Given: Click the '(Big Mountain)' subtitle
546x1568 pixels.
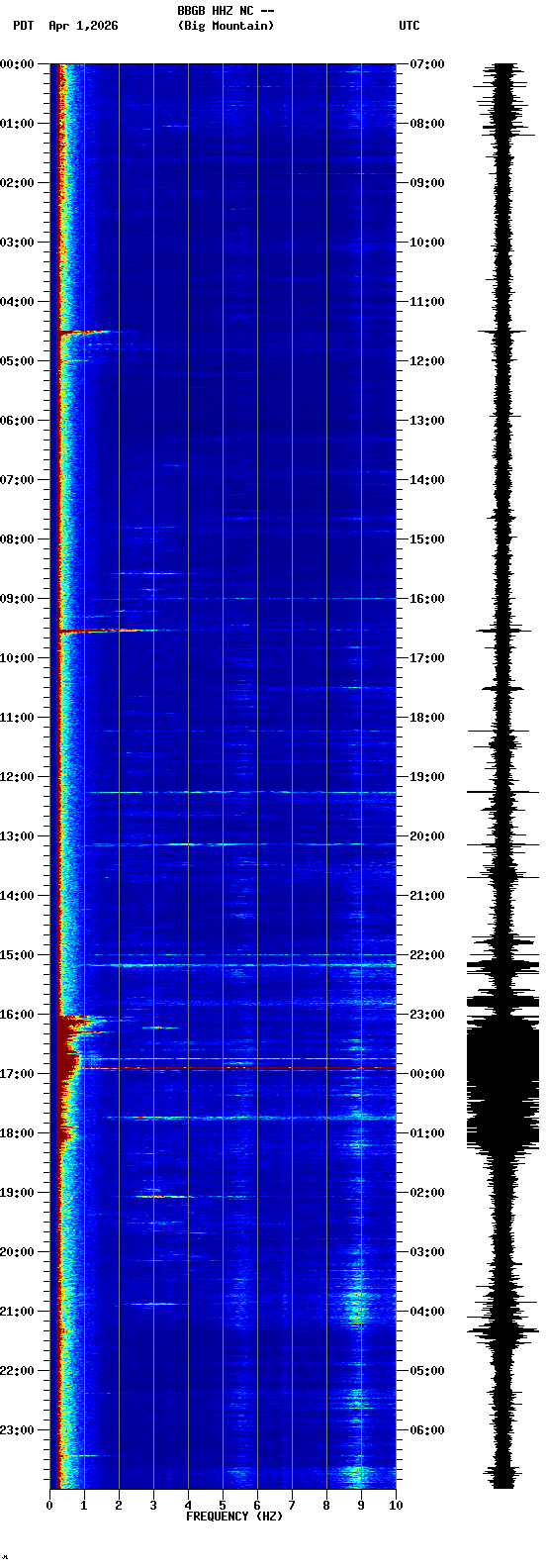Looking at the screenshot, I should [x=226, y=26].
